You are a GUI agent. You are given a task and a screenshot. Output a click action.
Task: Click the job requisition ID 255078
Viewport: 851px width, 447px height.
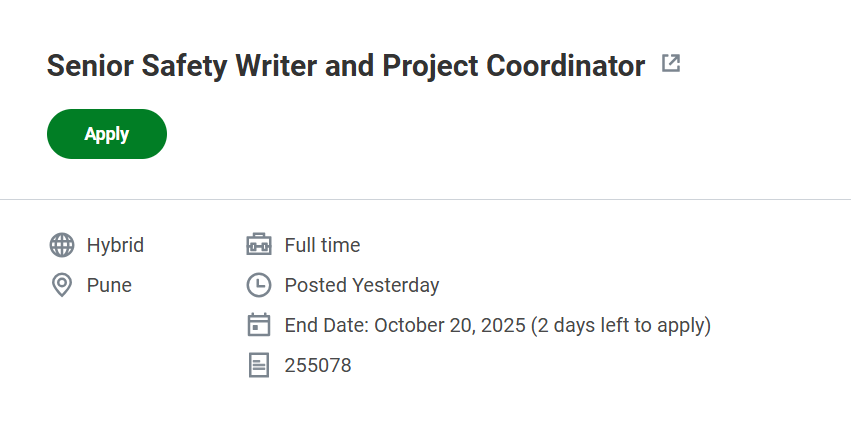(x=318, y=365)
